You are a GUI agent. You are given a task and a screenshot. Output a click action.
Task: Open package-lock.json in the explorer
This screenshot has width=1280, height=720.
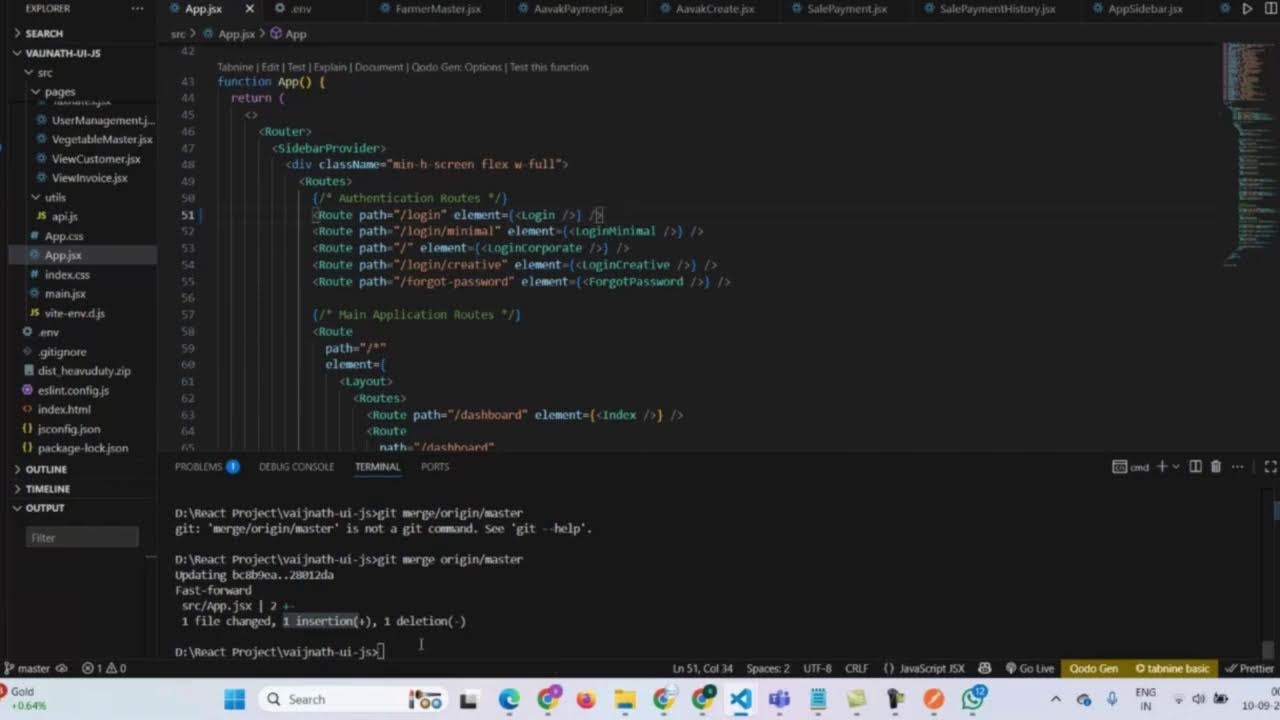(82, 448)
